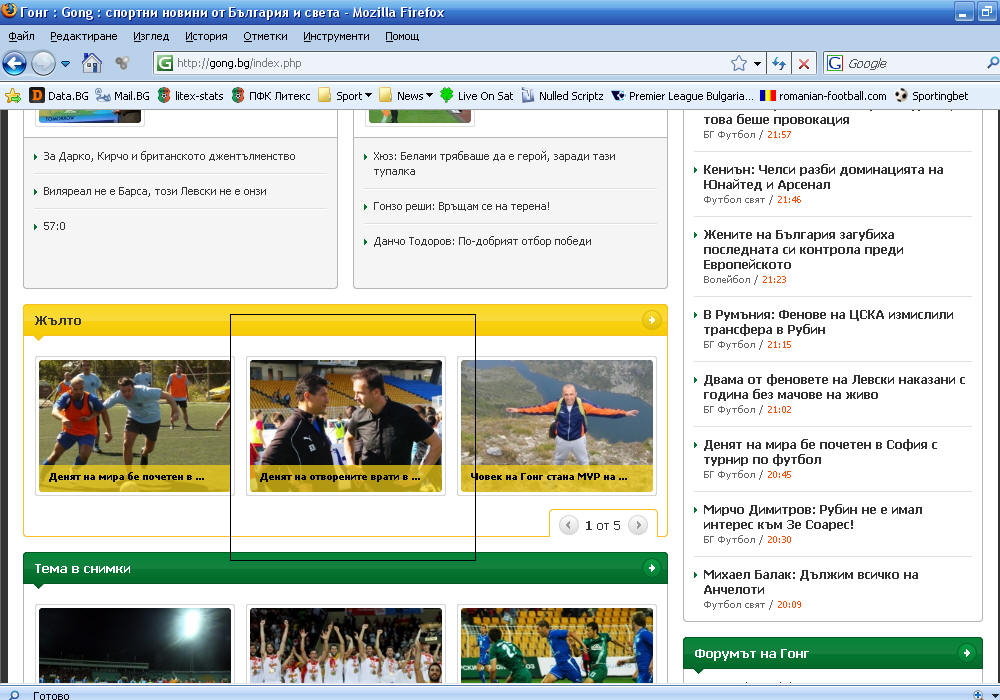Open the Live On Sat bookmark
The image size is (1000, 700).
coord(477,96)
